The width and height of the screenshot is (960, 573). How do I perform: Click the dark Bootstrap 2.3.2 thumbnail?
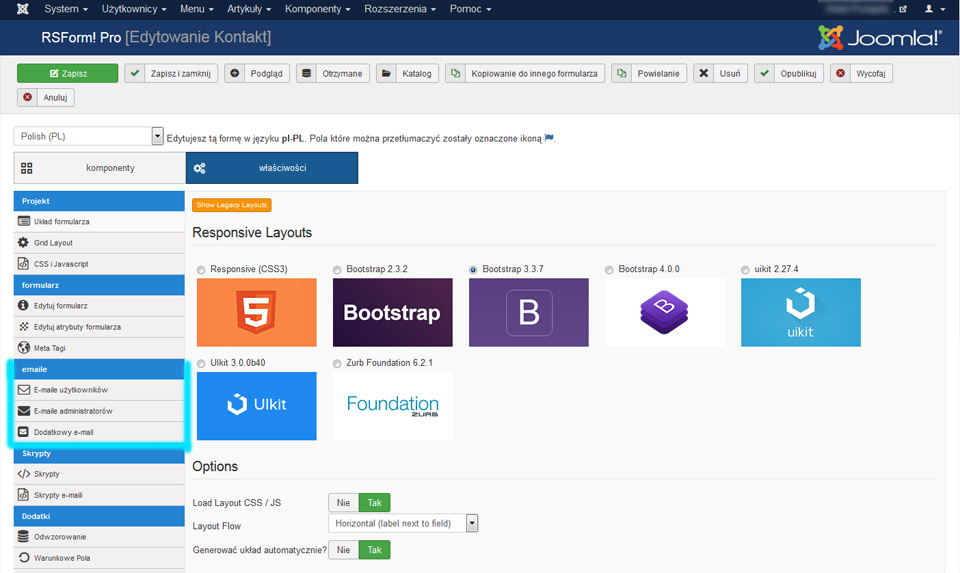pyautogui.click(x=392, y=312)
